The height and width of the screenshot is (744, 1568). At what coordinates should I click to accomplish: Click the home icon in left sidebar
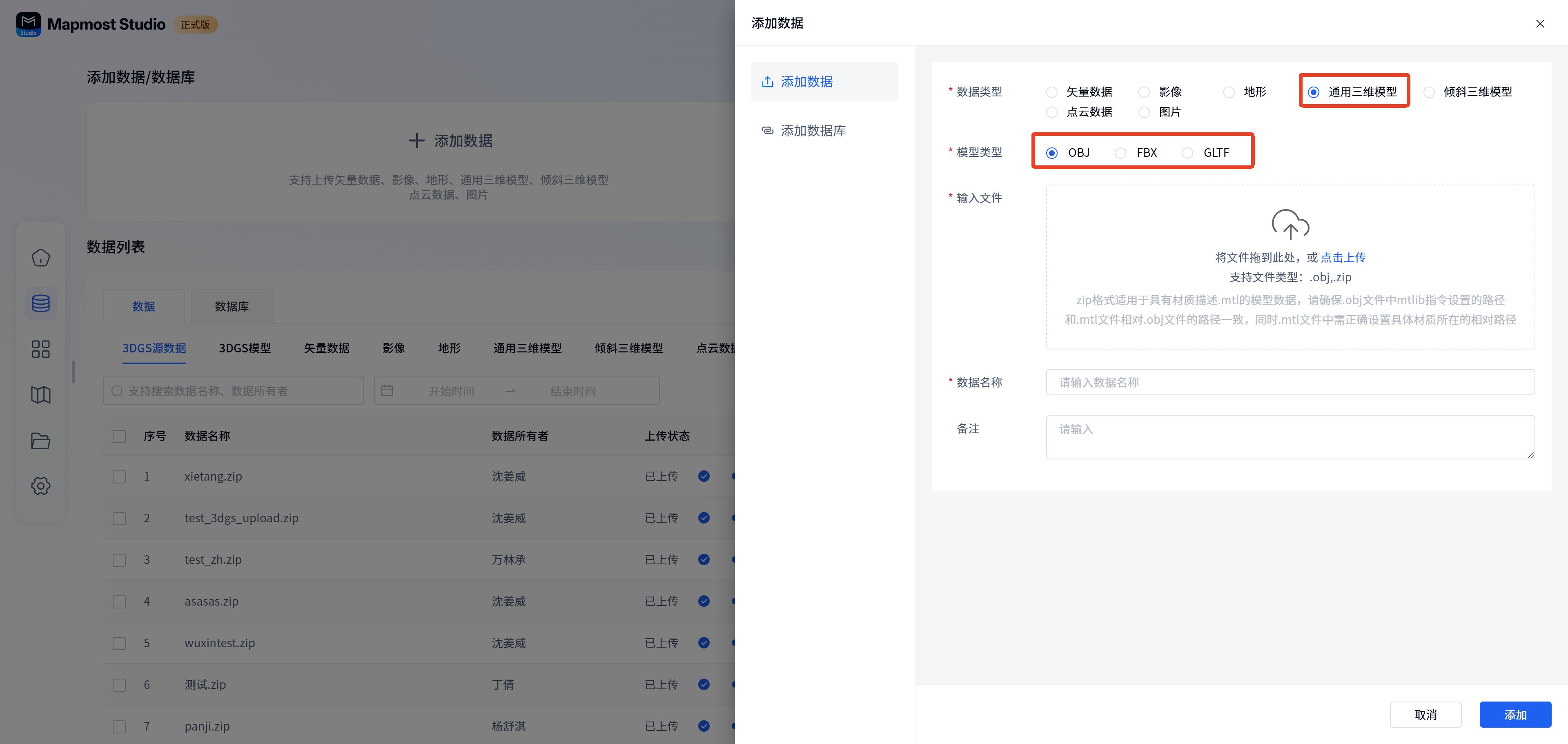click(40, 258)
